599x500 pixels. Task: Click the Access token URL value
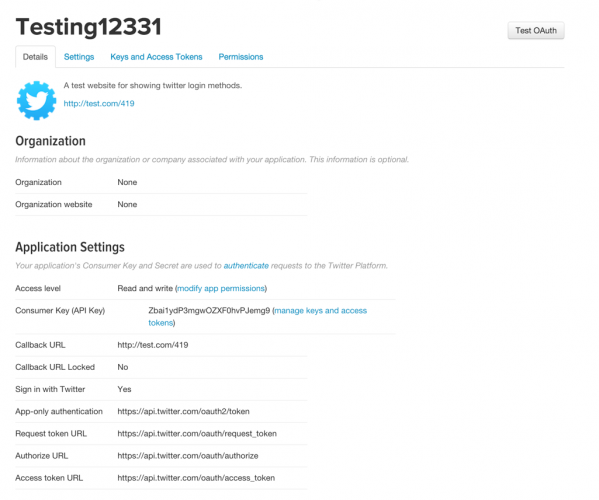pos(196,478)
